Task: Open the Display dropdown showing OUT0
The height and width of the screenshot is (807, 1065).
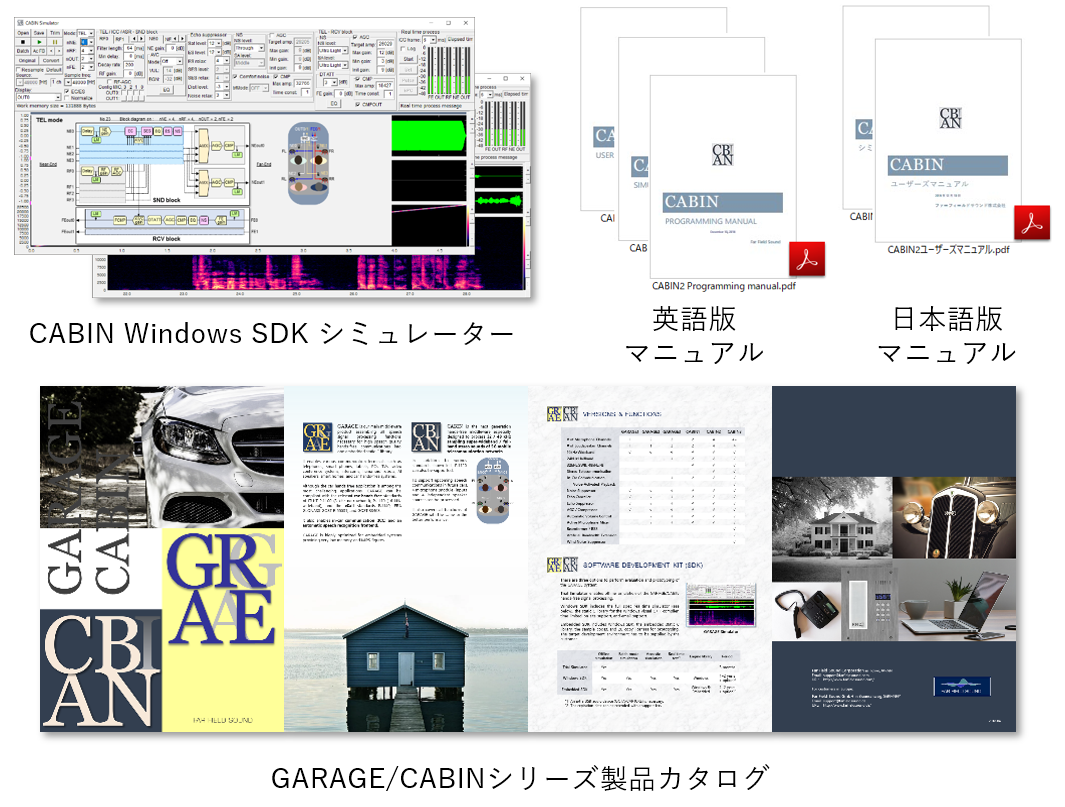Action: 39,97
